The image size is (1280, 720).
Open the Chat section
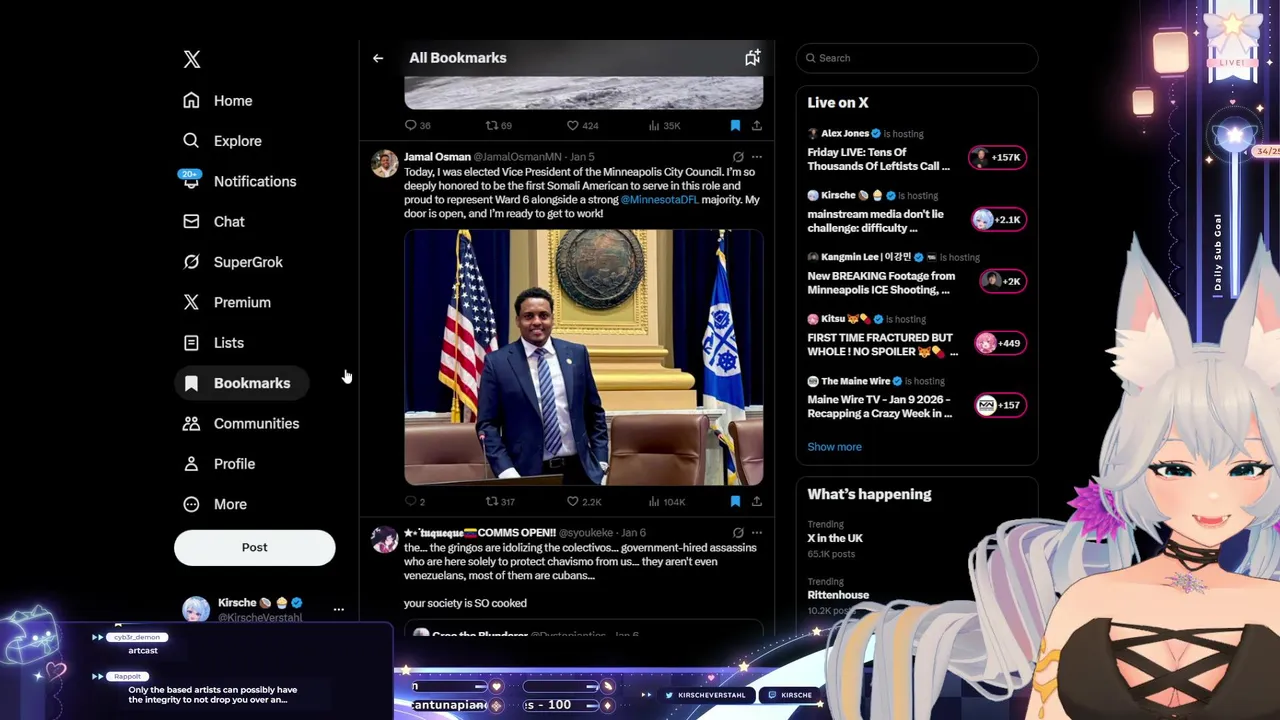click(214, 222)
